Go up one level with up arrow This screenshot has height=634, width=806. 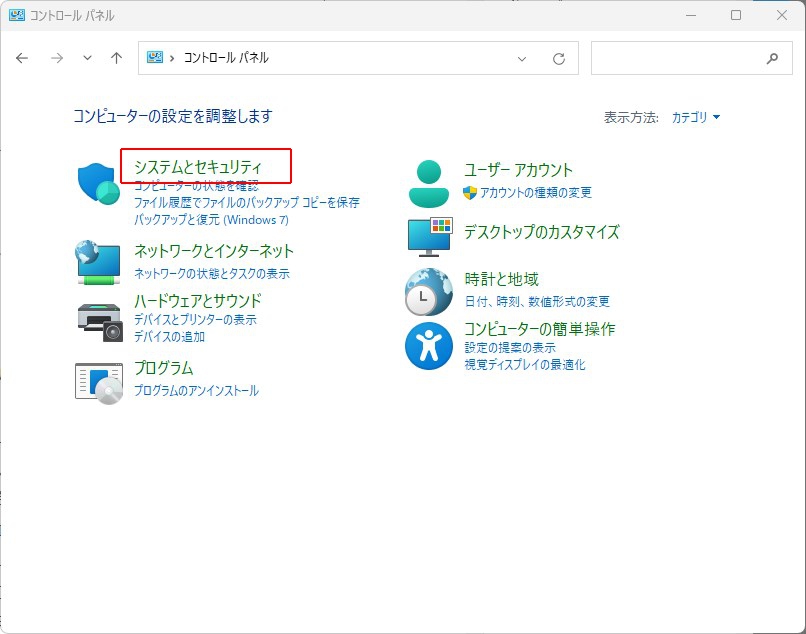pyautogui.click(x=116, y=58)
